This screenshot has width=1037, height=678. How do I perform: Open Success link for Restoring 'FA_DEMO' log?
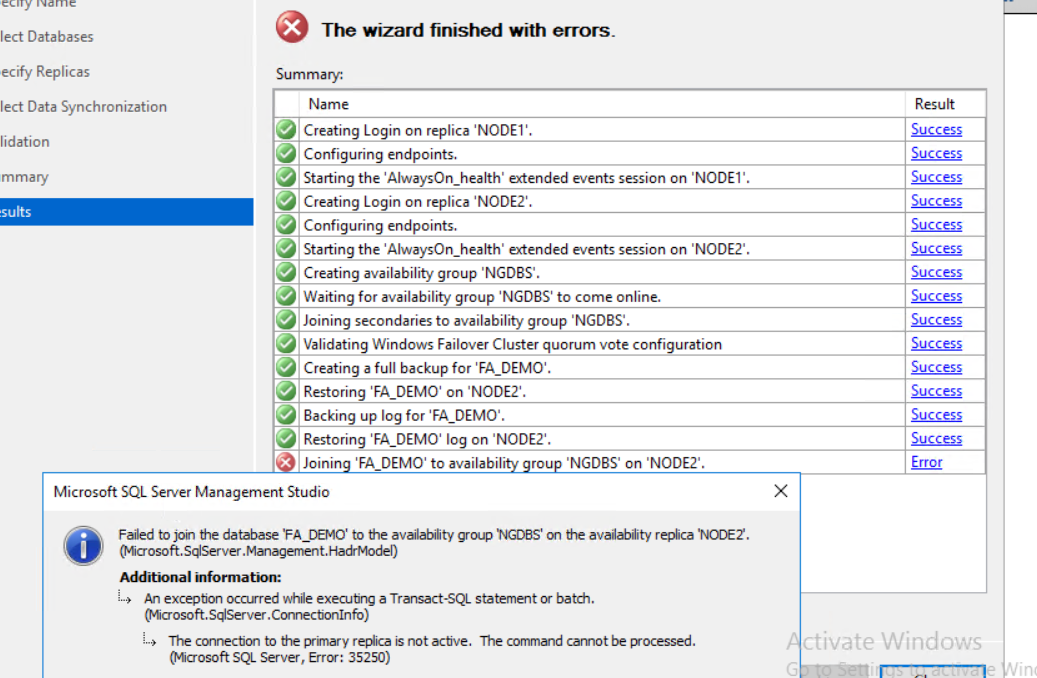coord(936,439)
